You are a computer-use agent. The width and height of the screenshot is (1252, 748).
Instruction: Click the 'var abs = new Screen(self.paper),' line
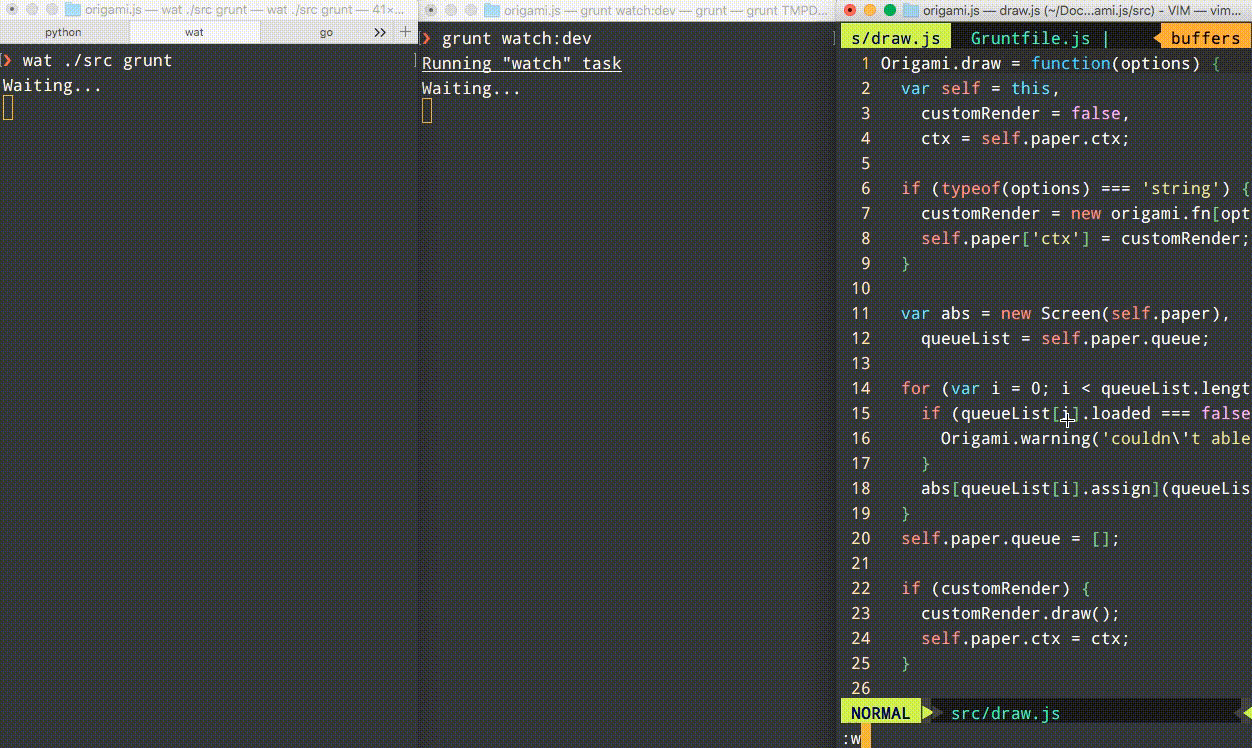[x=1065, y=313]
